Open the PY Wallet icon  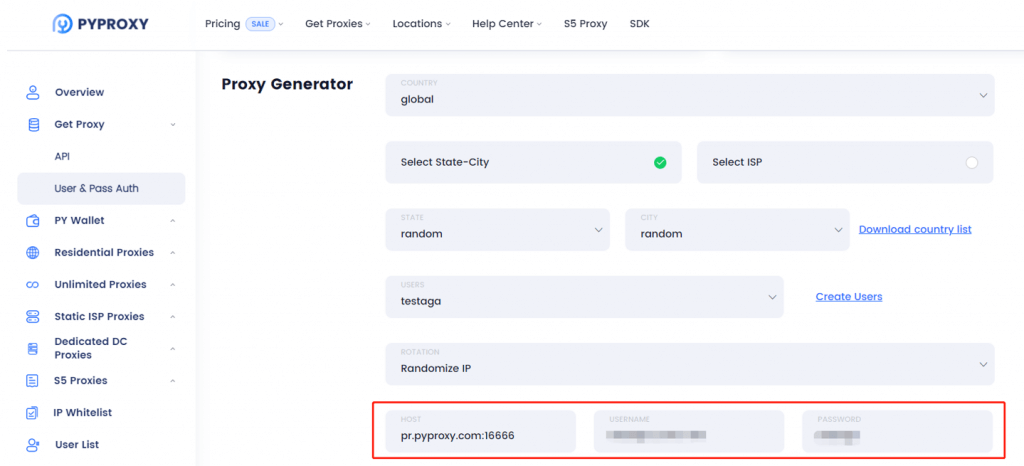tap(33, 221)
